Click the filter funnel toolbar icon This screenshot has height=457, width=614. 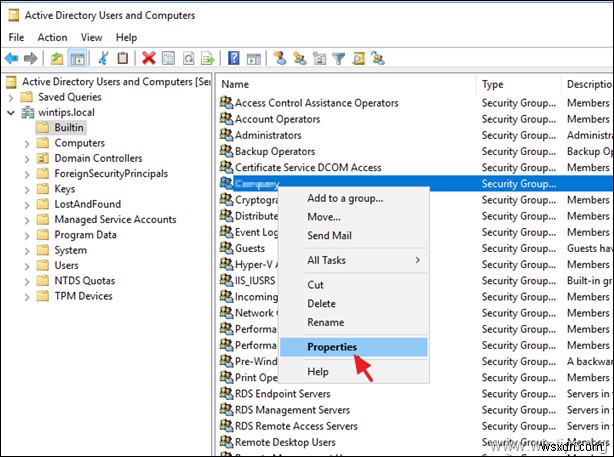pyautogui.click(x=337, y=58)
